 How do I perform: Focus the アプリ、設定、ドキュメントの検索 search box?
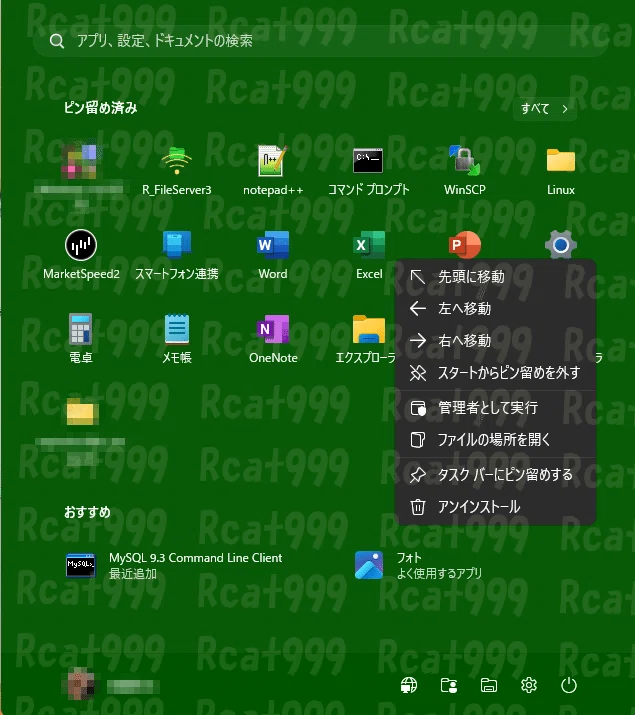[321, 41]
